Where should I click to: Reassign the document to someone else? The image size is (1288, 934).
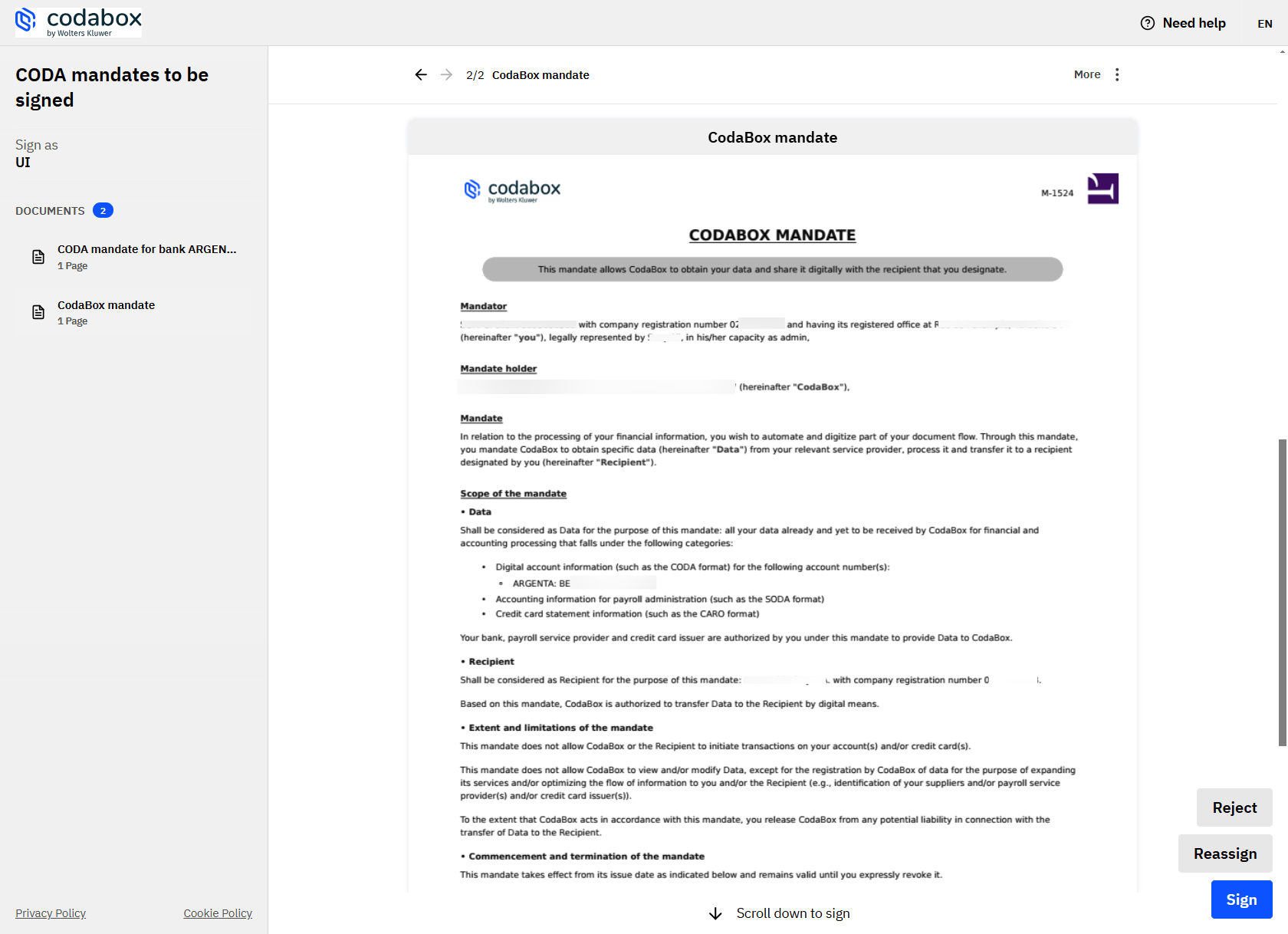coord(1225,853)
